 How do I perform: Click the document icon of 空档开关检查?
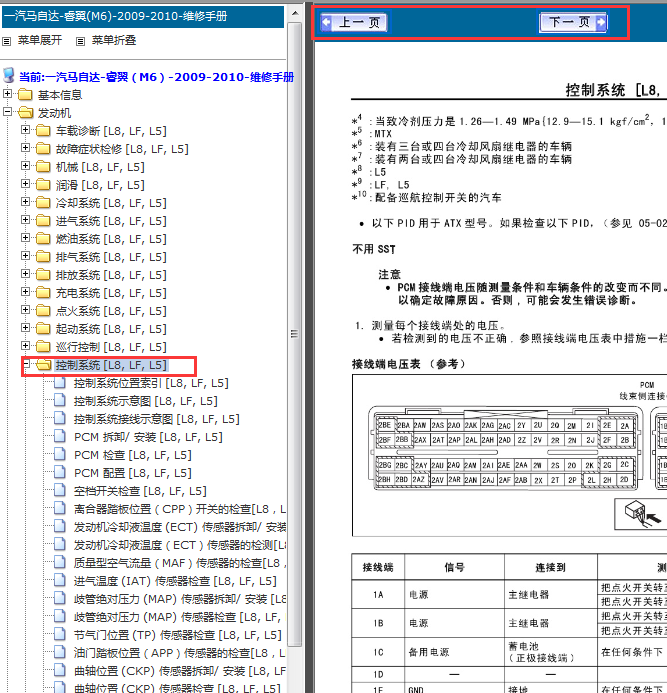click(x=60, y=490)
